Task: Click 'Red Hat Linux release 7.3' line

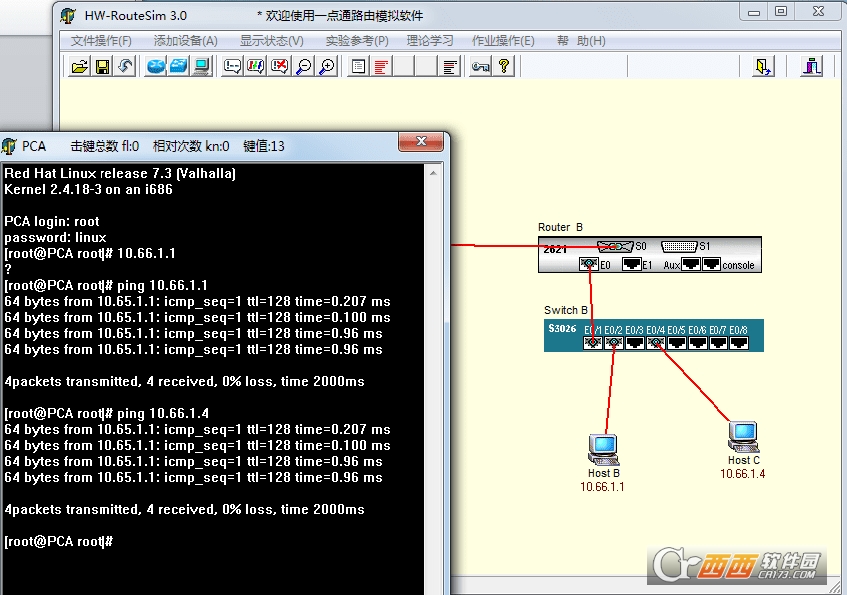Action: point(120,173)
